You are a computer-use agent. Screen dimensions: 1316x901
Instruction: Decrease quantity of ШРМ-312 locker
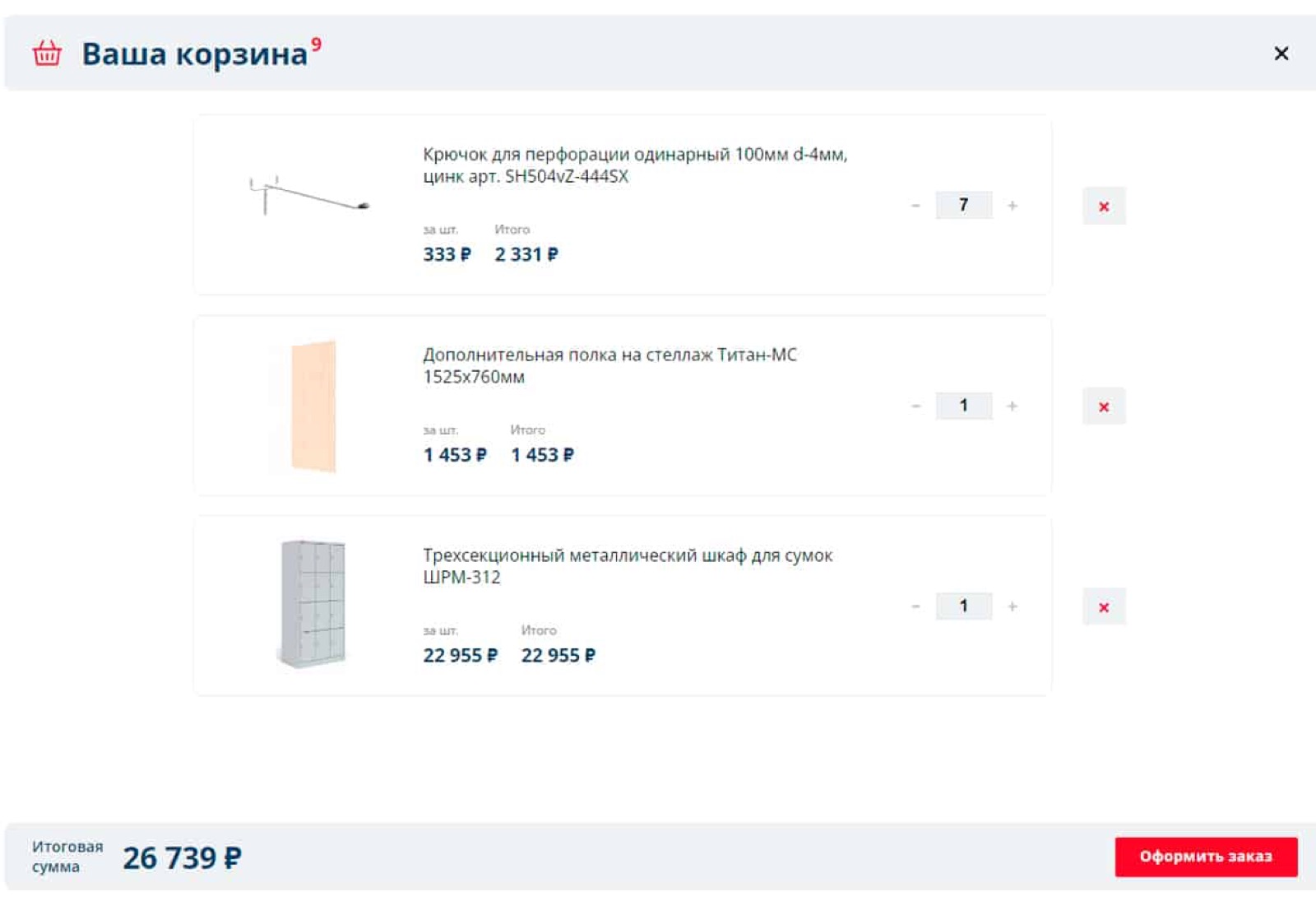click(x=915, y=606)
